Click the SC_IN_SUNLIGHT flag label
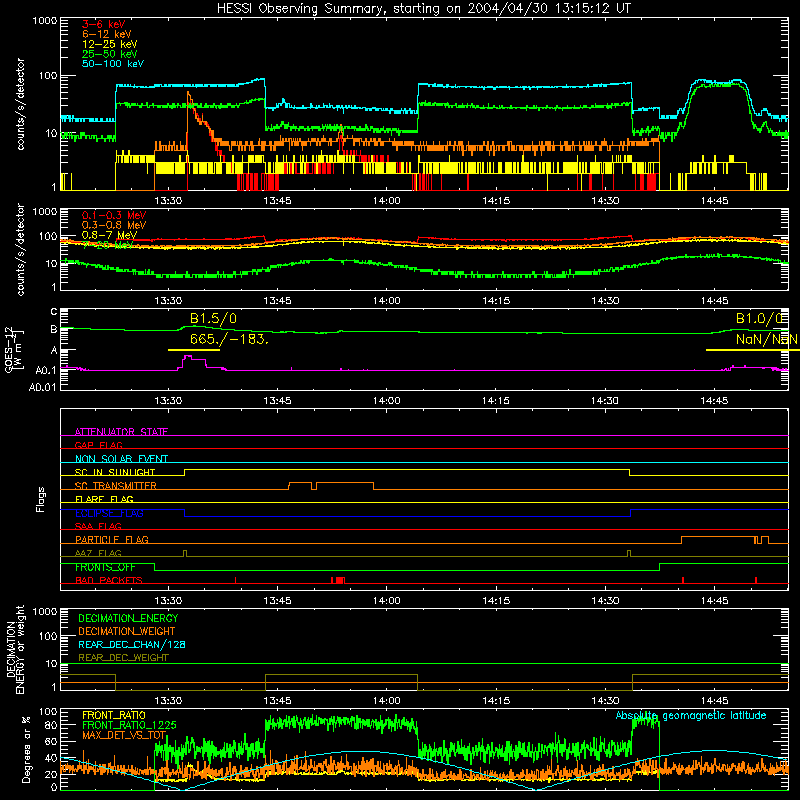Viewport: 800px width, 800px height. pos(115,472)
